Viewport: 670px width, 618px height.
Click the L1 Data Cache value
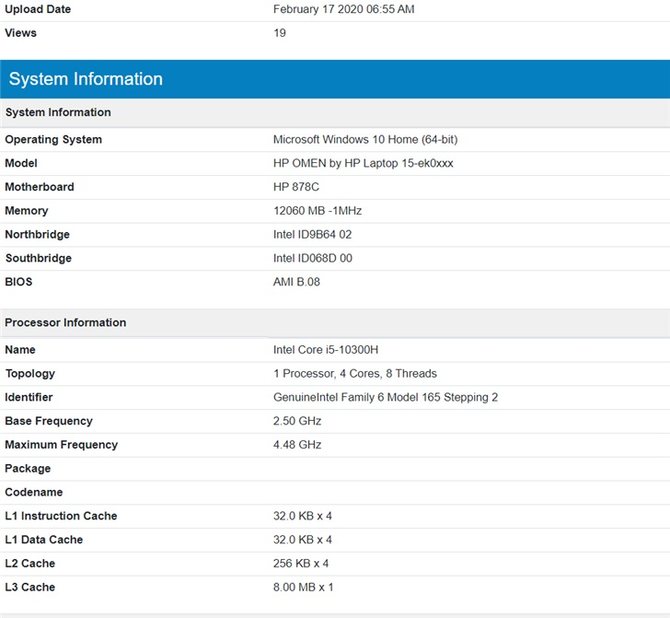click(x=303, y=540)
